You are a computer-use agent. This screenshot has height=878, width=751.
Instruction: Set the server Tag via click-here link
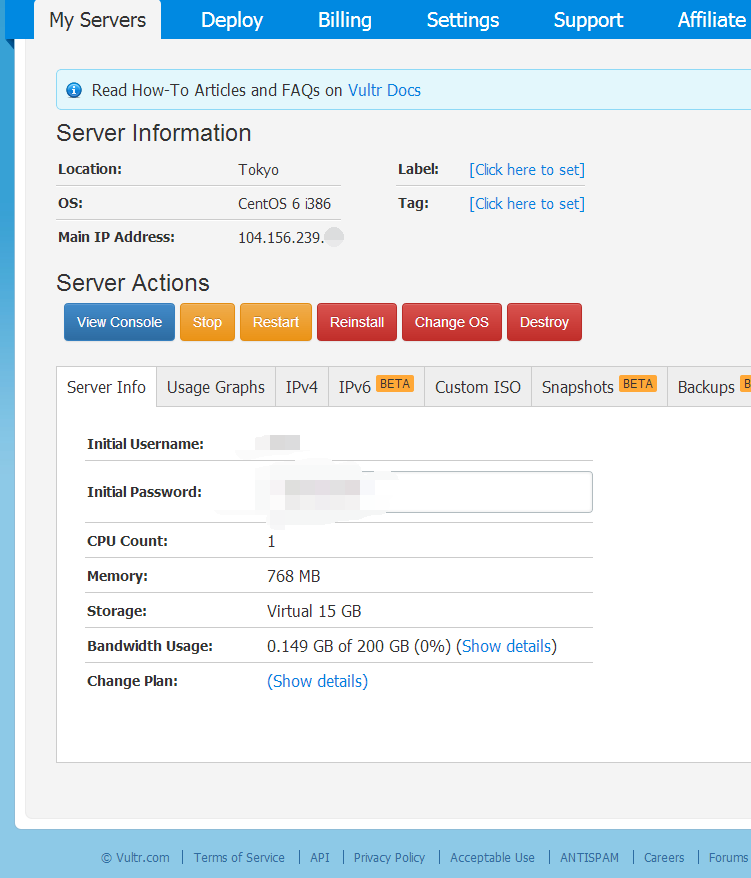pyautogui.click(x=527, y=204)
